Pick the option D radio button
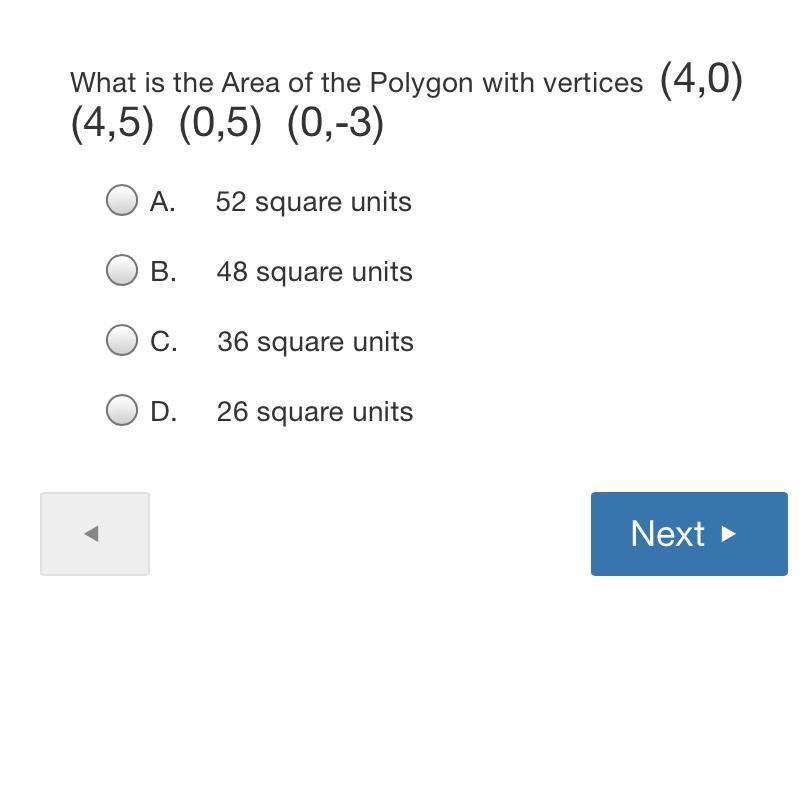 (x=122, y=410)
